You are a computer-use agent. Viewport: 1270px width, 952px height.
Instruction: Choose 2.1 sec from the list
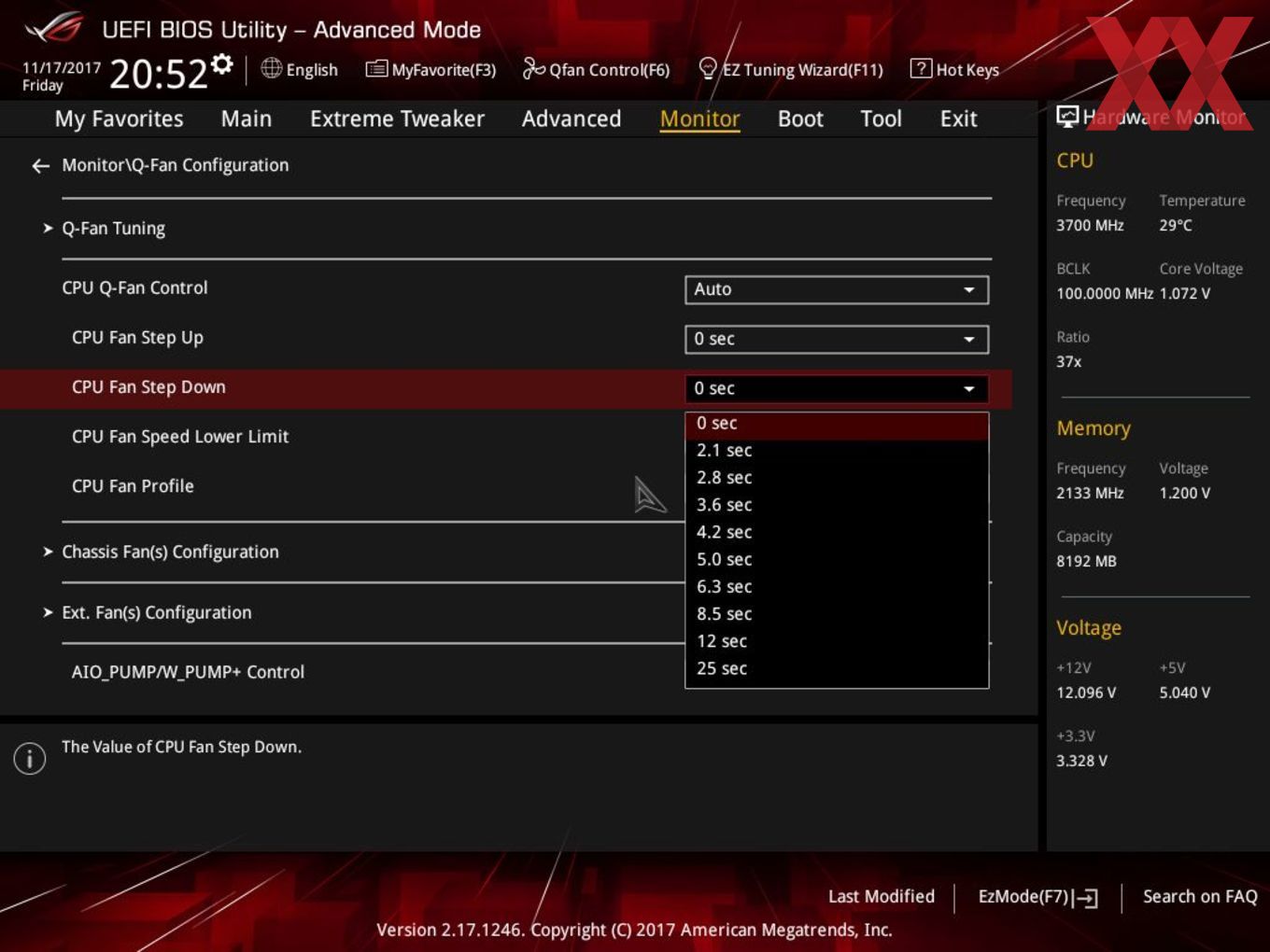click(837, 451)
